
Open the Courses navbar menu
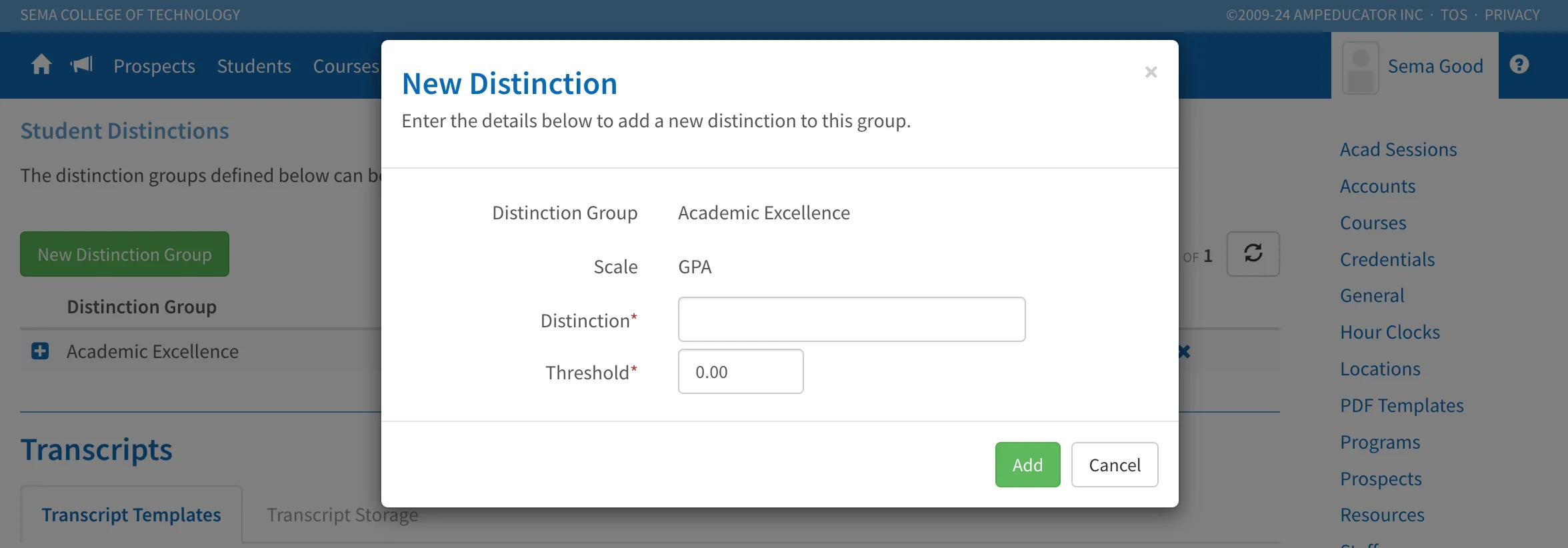[346, 66]
